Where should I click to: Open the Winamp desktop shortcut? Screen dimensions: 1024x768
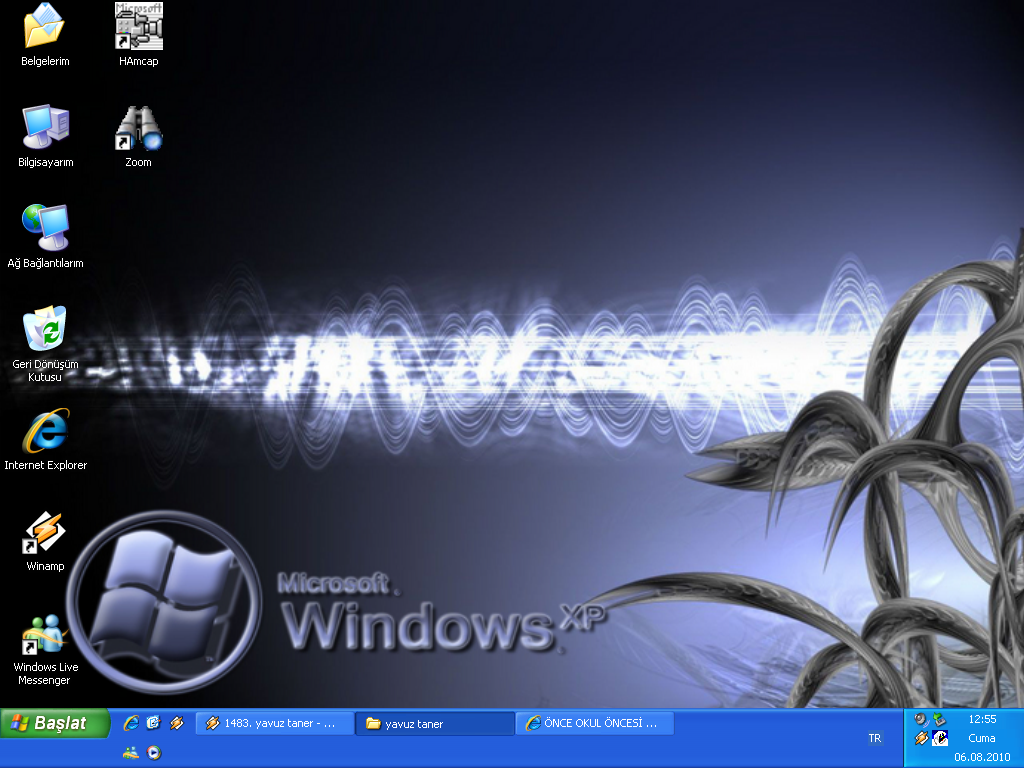click(x=45, y=532)
